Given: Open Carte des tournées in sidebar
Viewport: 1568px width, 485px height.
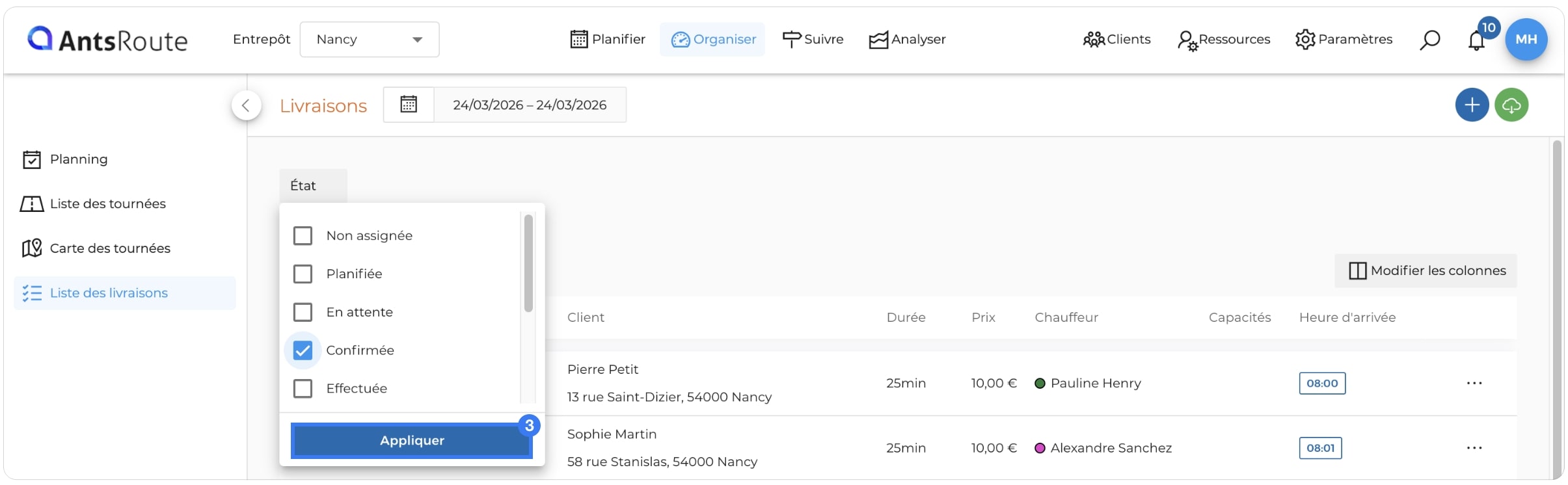Looking at the screenshot, I should [x=96, y=248].
